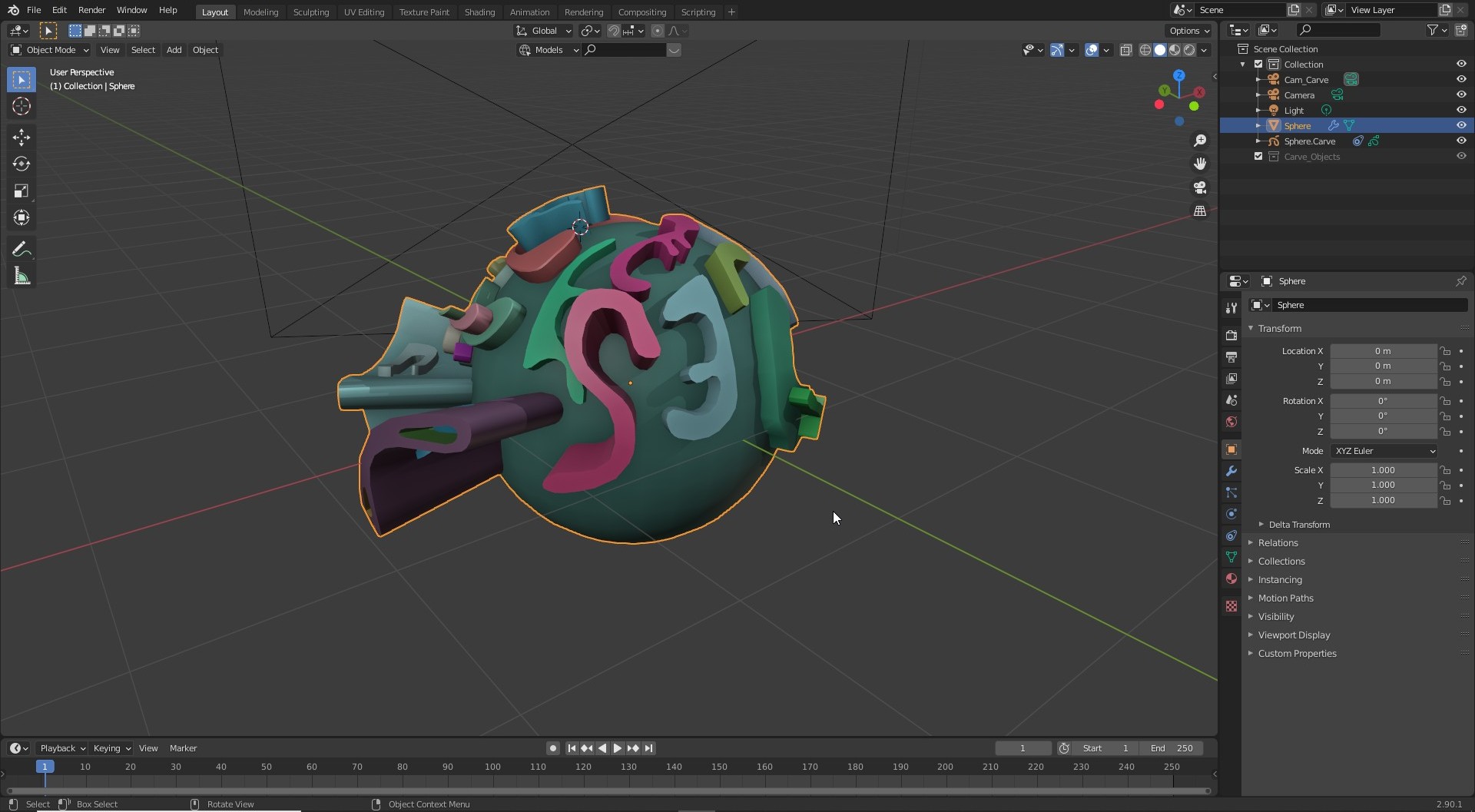Hide the Light object in outliner
The height and width of the screenshot is (812, 1475).
click(1461, 110)
